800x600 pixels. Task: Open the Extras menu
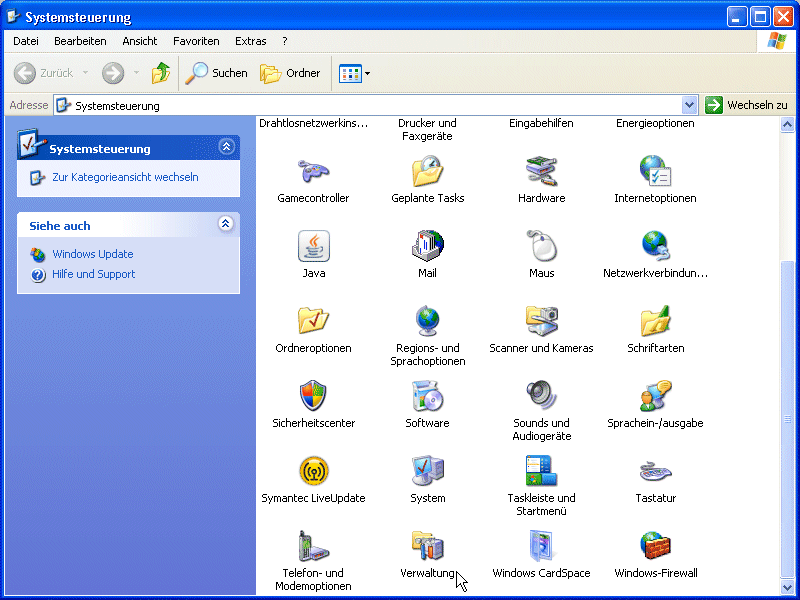tap(251, 41)
